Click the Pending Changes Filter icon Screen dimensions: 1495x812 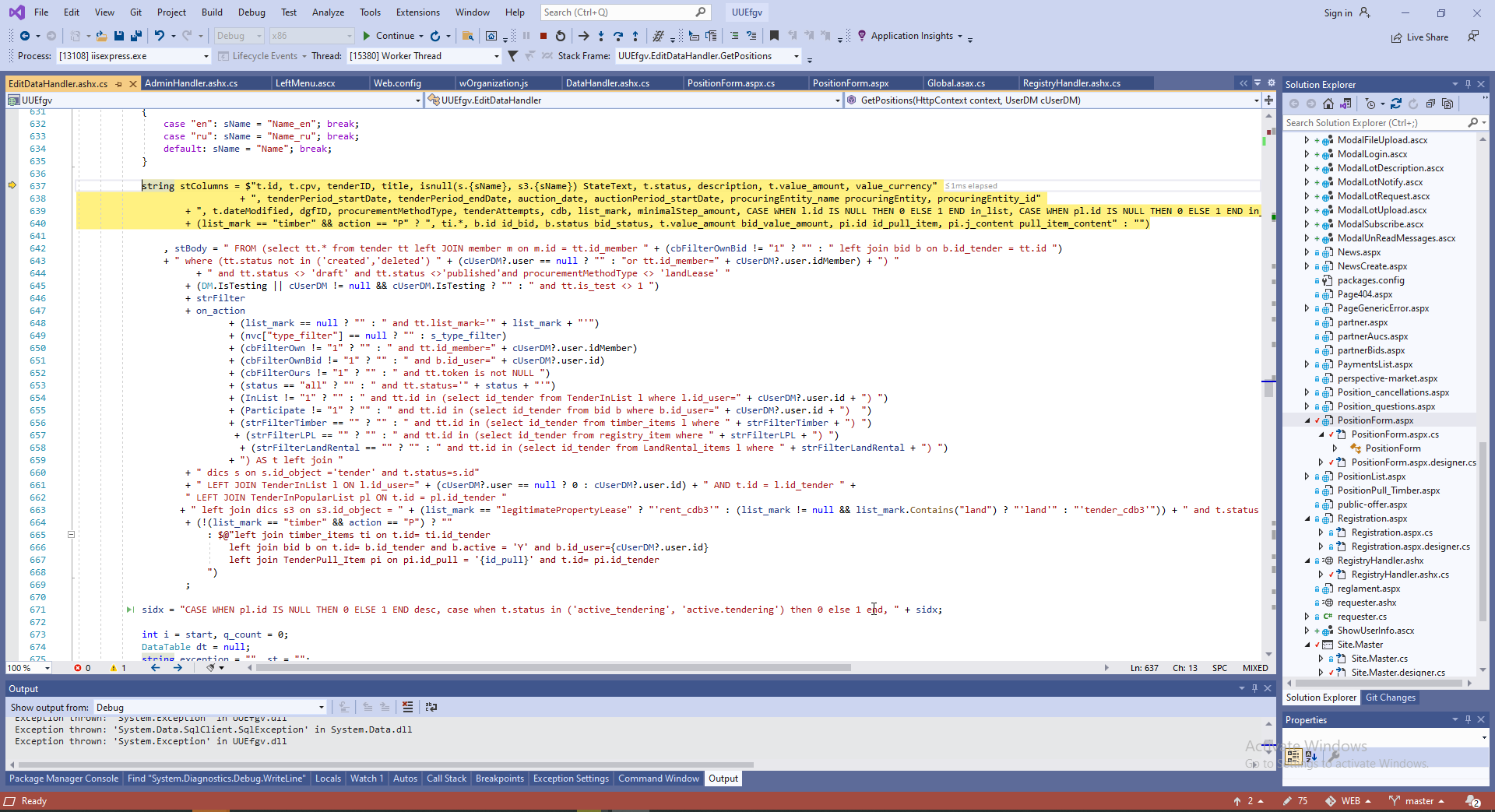click(1370, 104)
